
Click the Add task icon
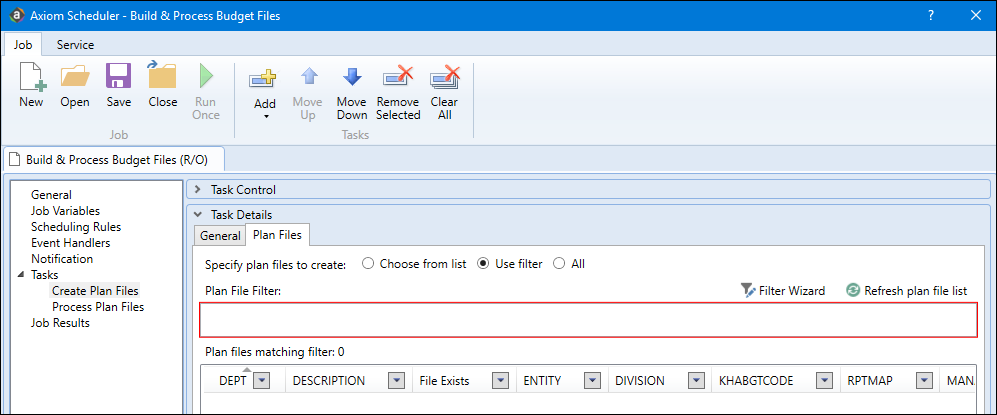coord(265,79)
